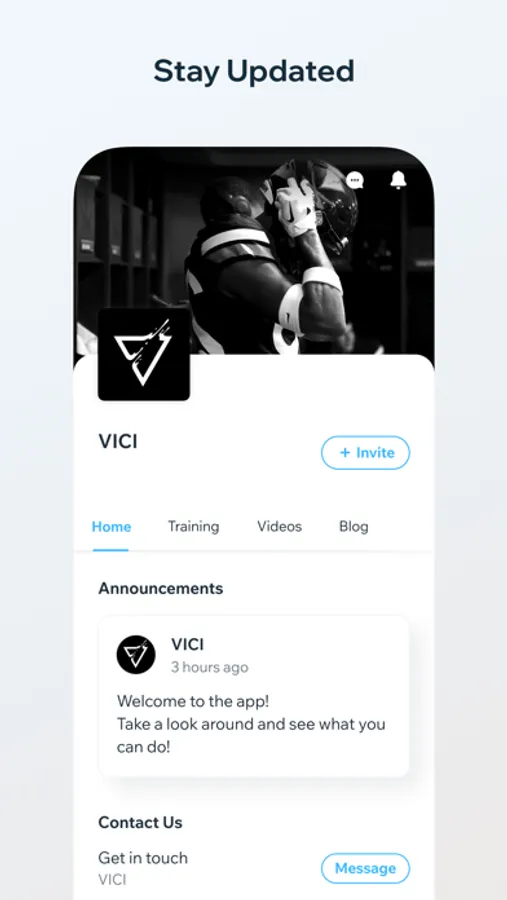Screen dimensions: 507x900
Task: Tap the Stay Updated headline text
Action: click(x=254, y=71)
